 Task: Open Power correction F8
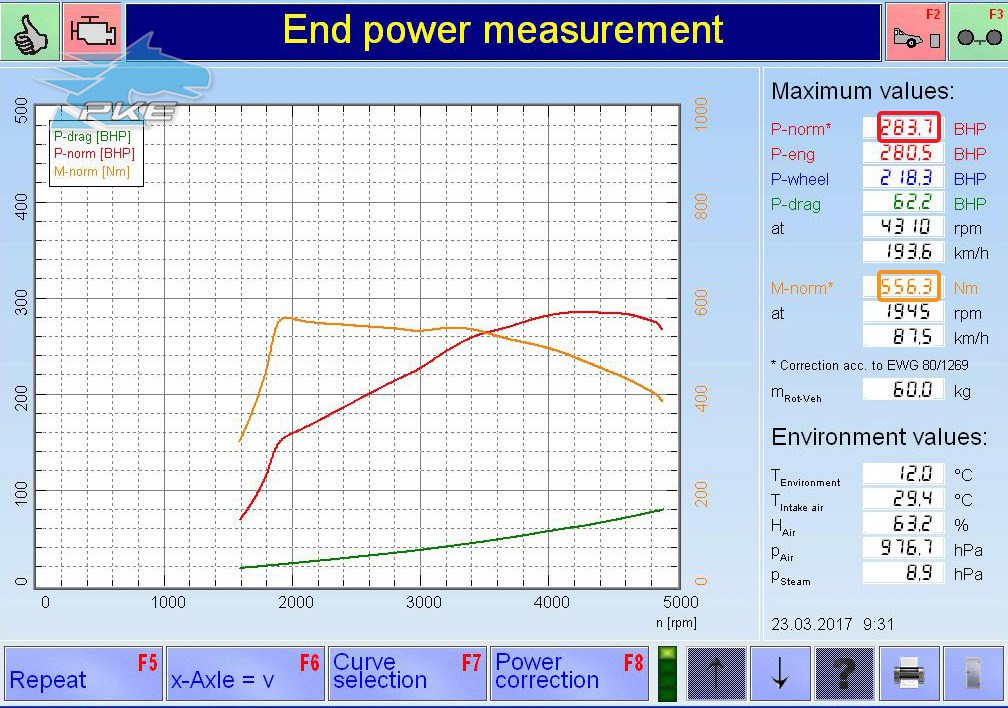tap(570, 673)
